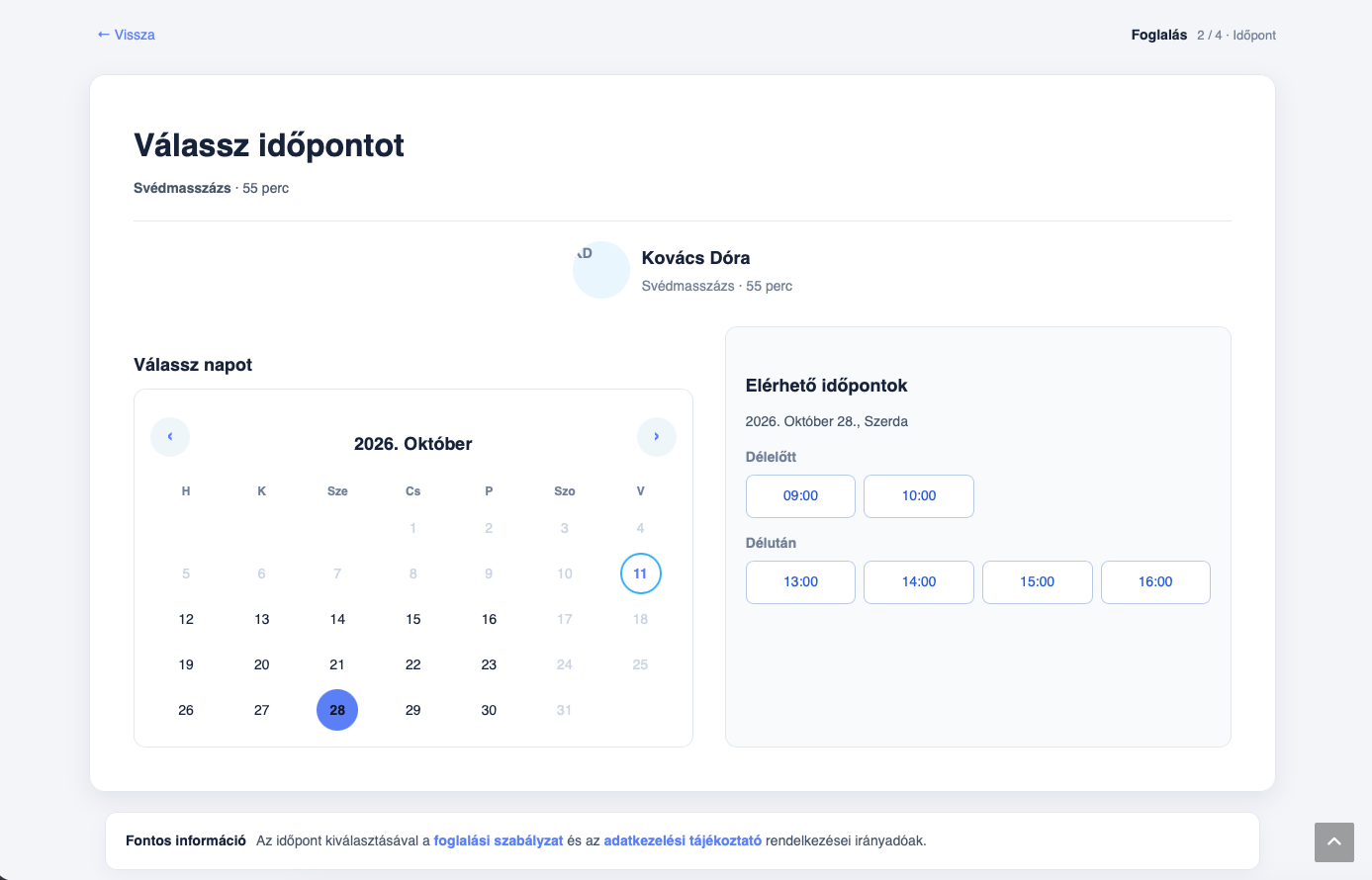Choose October 29 in the calendar
Screen dimensions: 1372x880
[413, 710]
